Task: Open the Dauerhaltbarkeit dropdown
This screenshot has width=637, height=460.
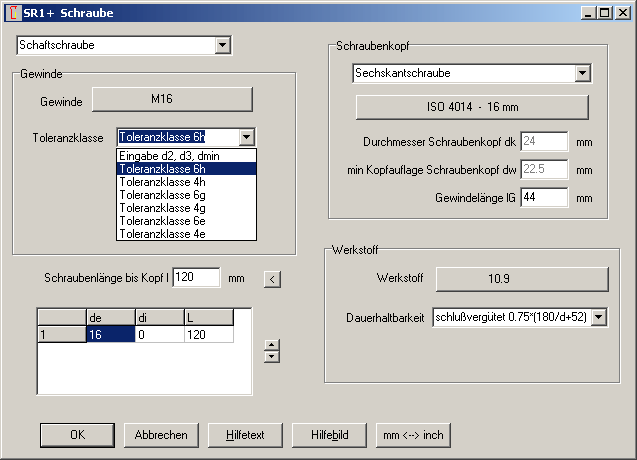Action: point(599,317)
